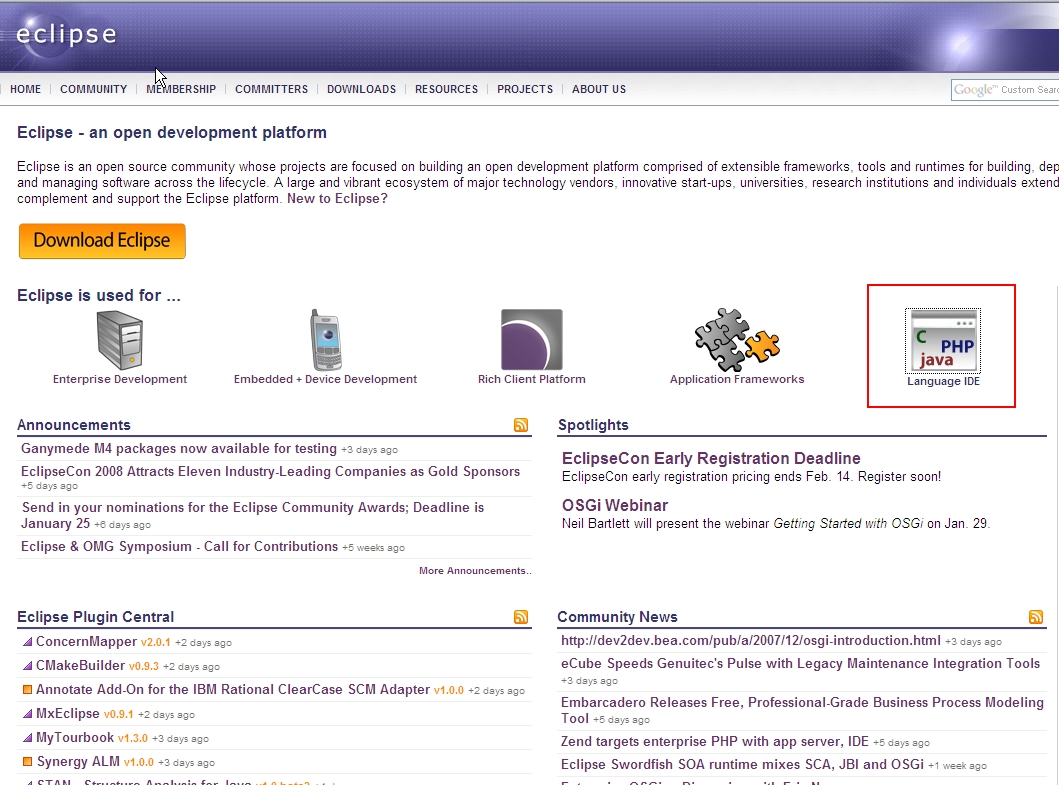Click the Enterprise Development server icon
Image resolution: width=1059 pixels, height=785 pixels.
120,340
